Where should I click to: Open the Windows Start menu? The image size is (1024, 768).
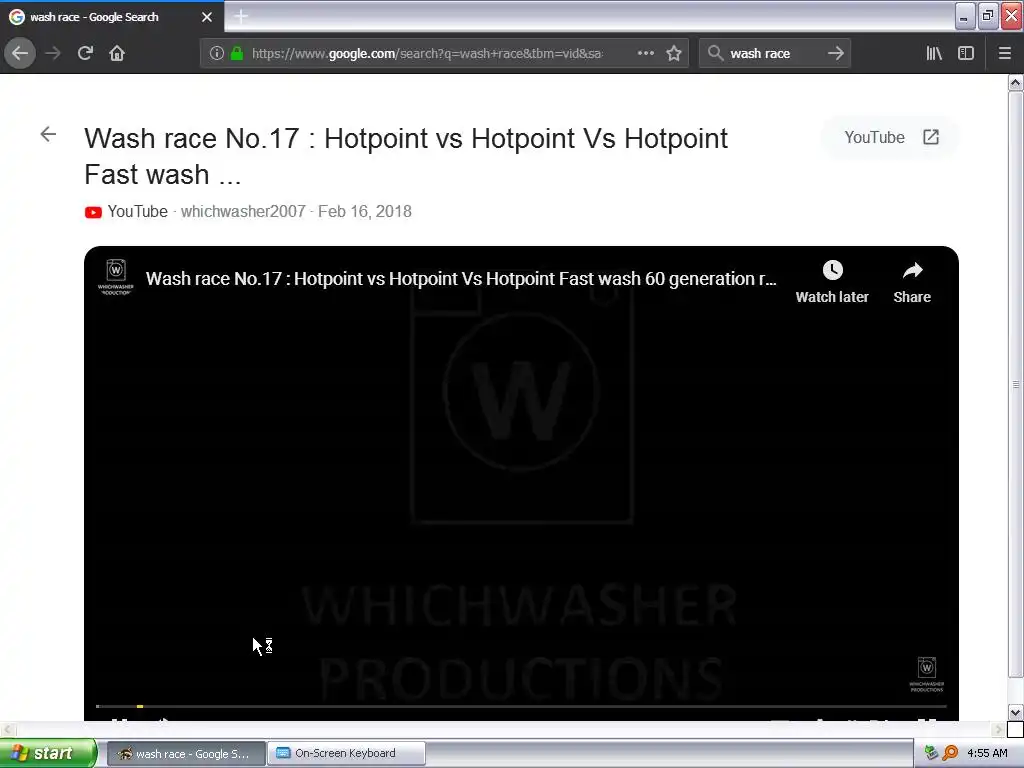48,753
